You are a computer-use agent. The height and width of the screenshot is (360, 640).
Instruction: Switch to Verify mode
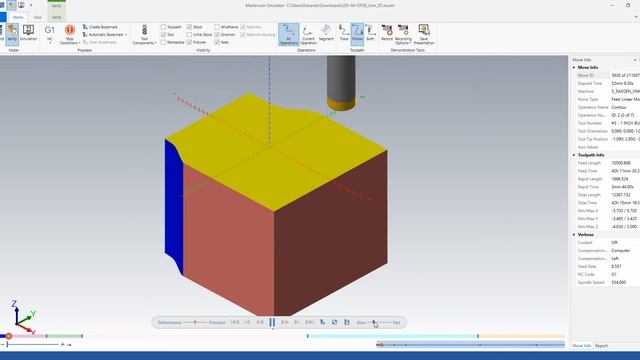(x=12, y=34)
